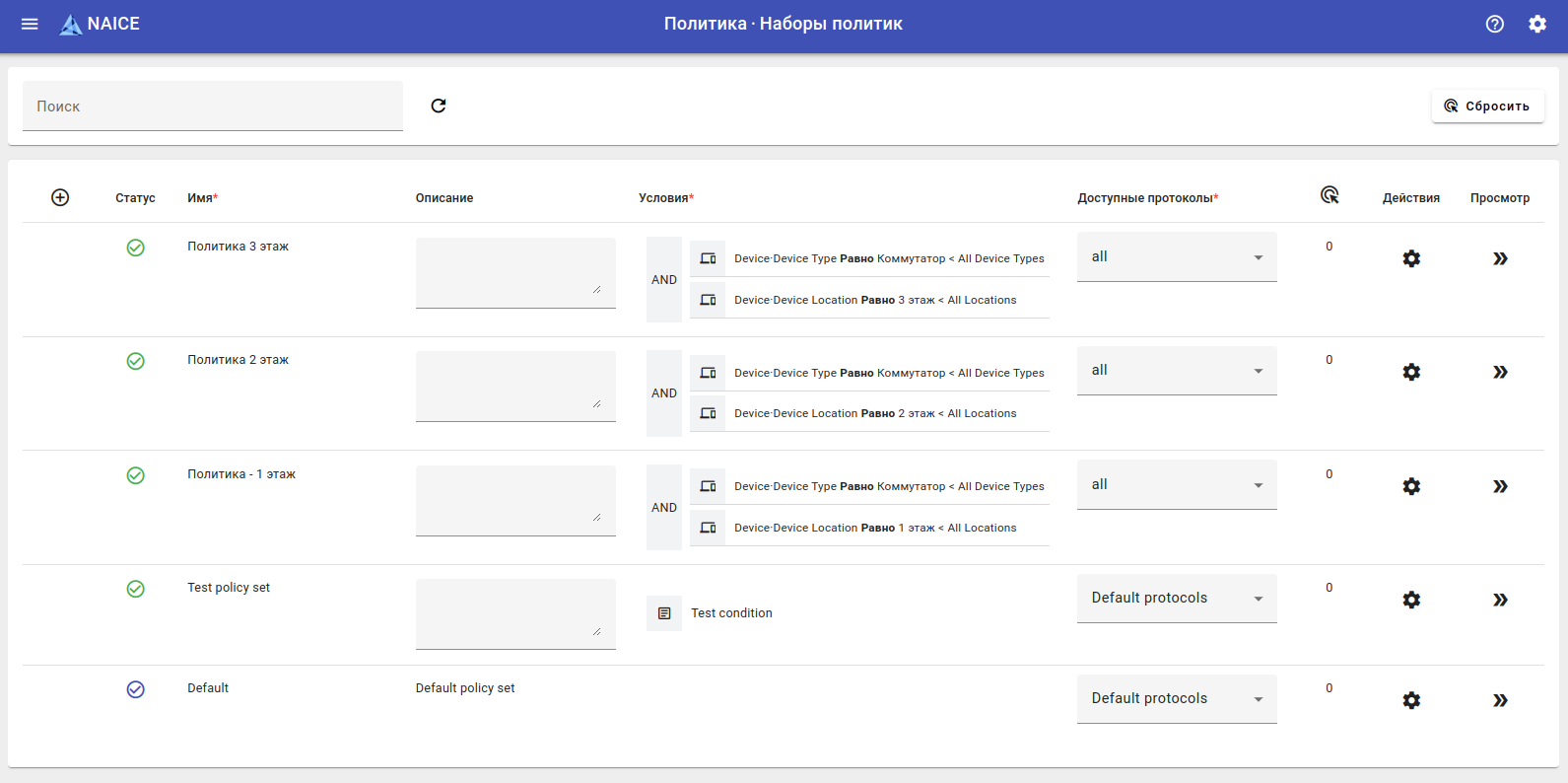Expand protocols dropdown for Test policy set

click(1177, 599)
